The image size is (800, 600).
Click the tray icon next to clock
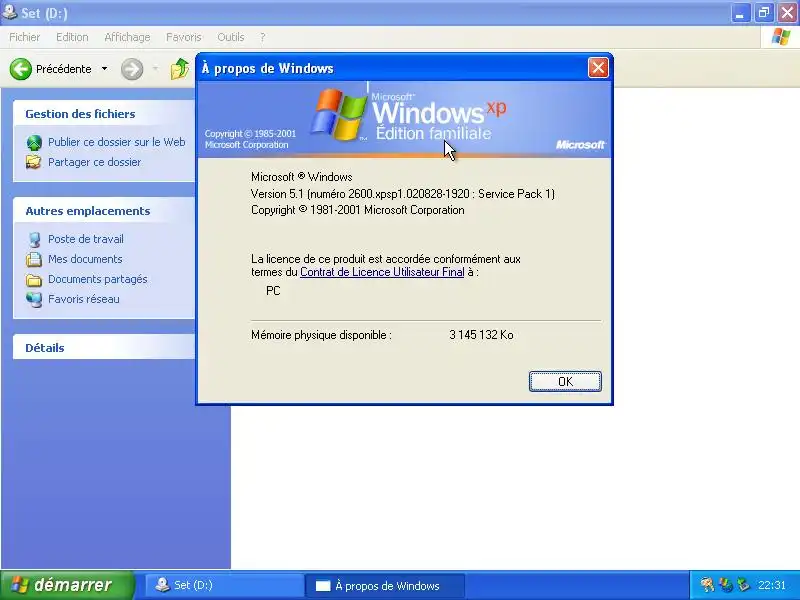pyautogui.click(x=743, y=585)
